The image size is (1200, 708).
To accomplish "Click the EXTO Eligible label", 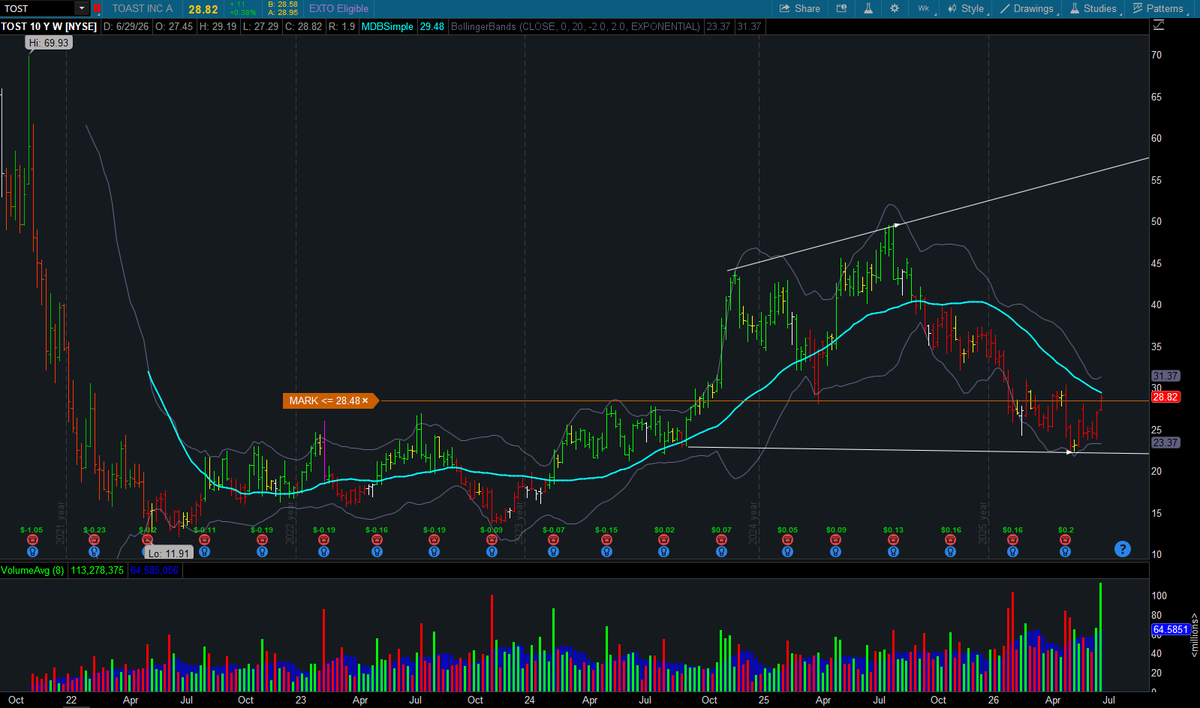I will pyautogui.click(x=339, y=8).
